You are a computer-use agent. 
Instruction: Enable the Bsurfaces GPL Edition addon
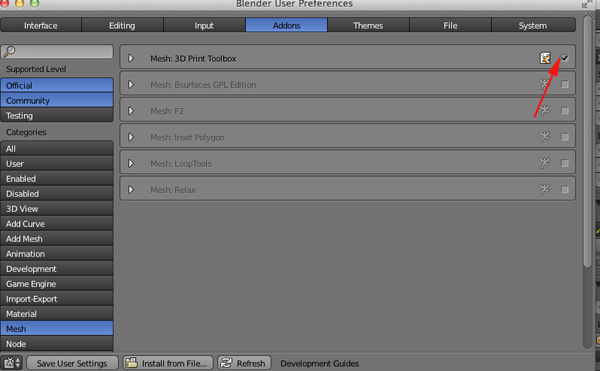[x=564, y=84]
